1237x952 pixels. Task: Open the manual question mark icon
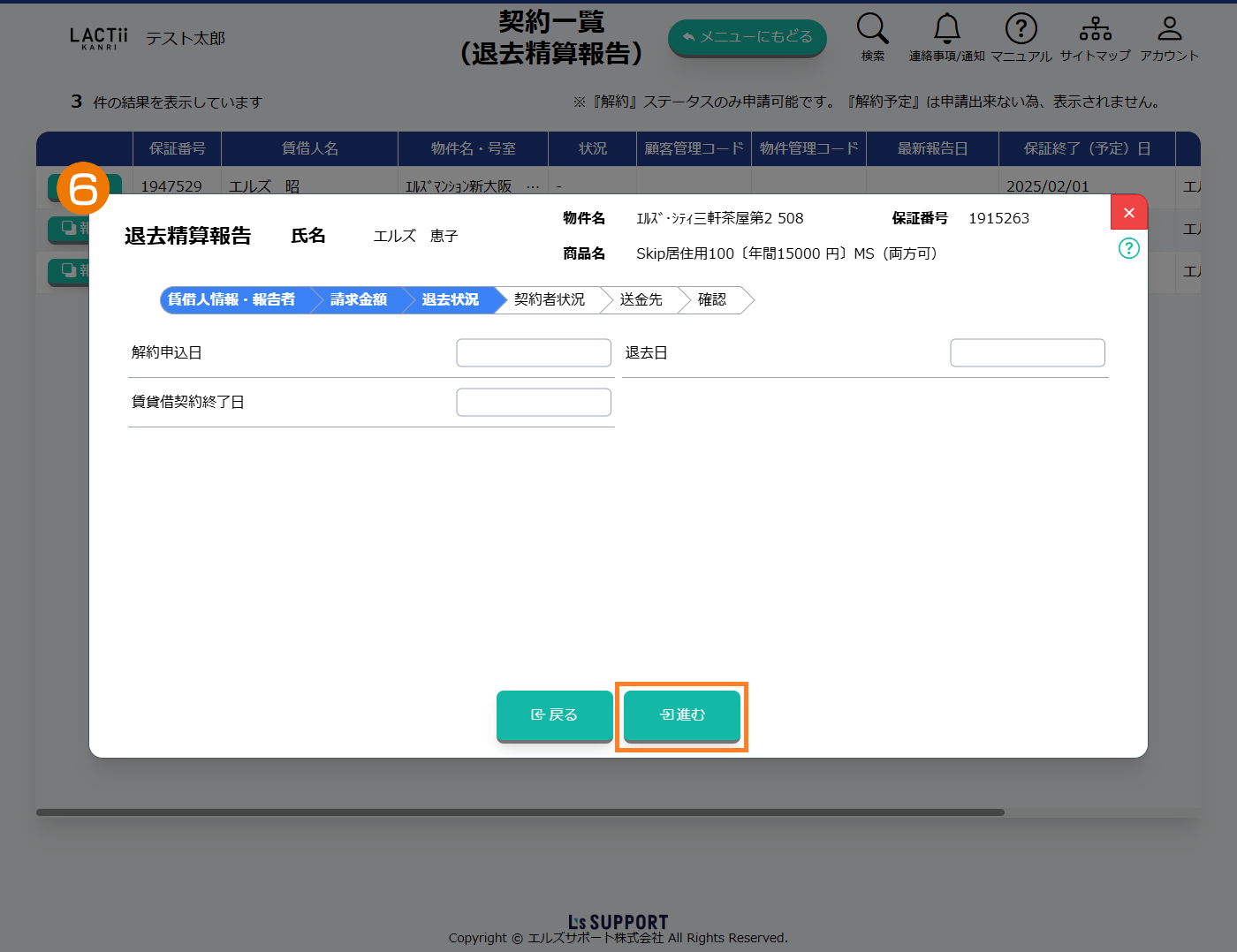click(1021, 29)
